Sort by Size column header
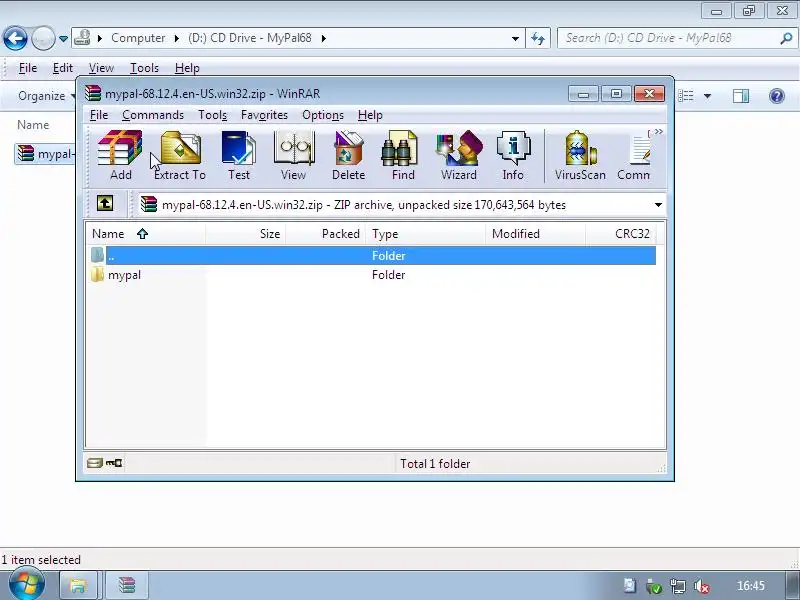This screenshot has height=600, width=800. 245,234
